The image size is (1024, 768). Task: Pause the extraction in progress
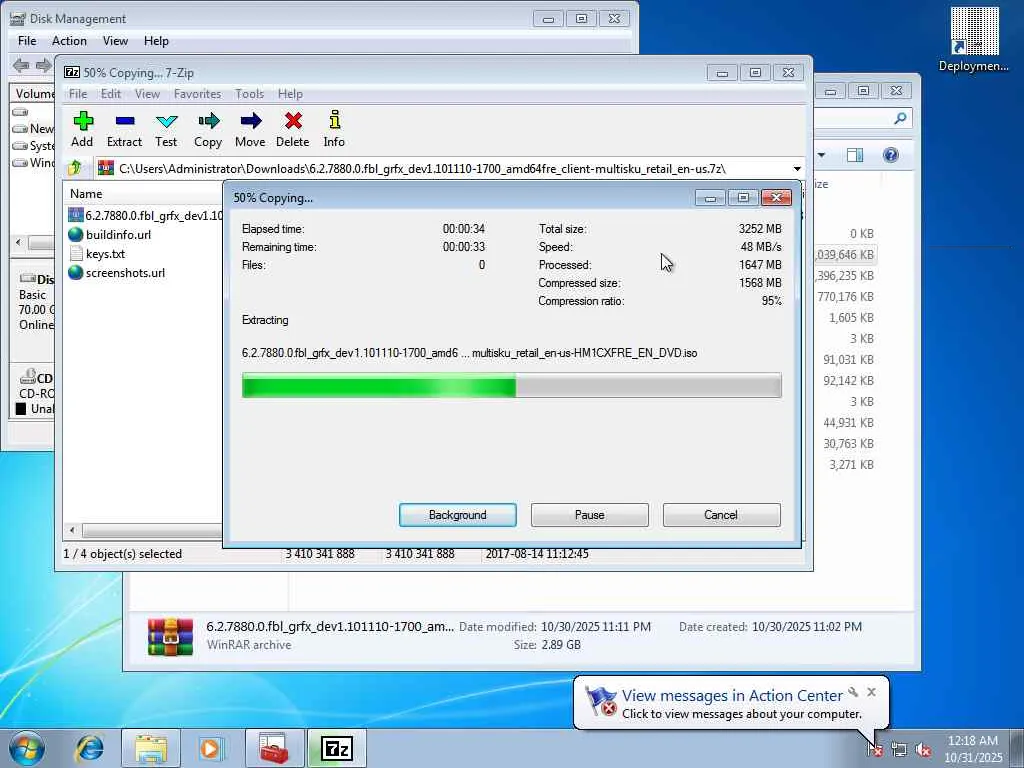590,515
